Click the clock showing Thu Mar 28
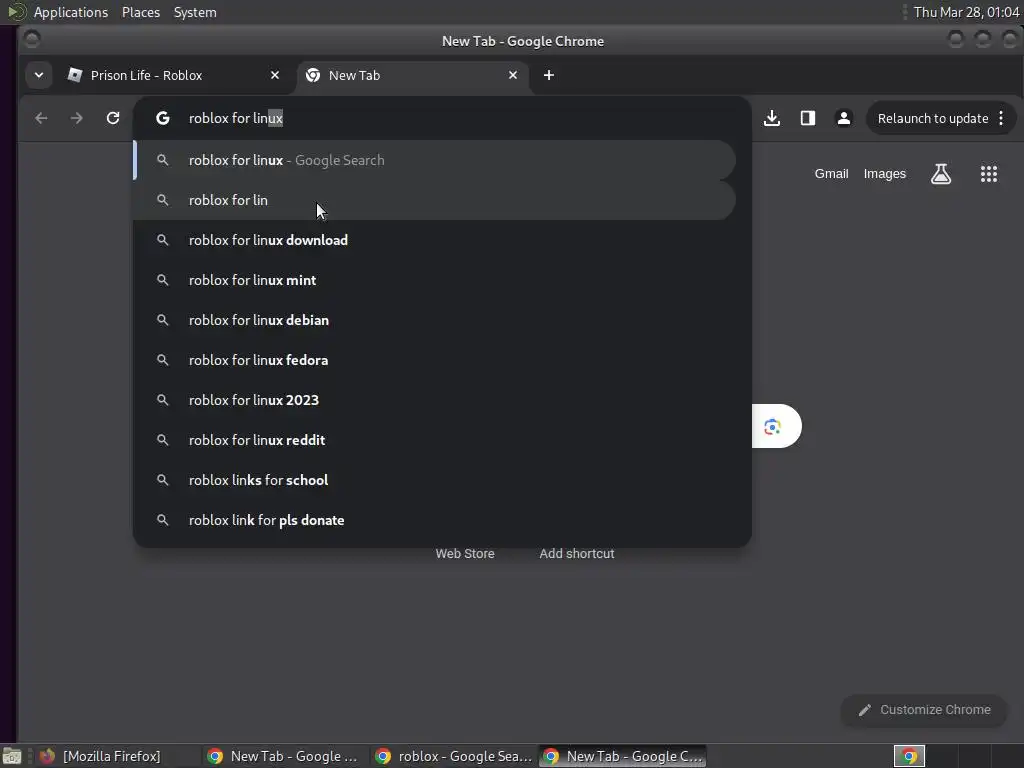 (967, 12)
